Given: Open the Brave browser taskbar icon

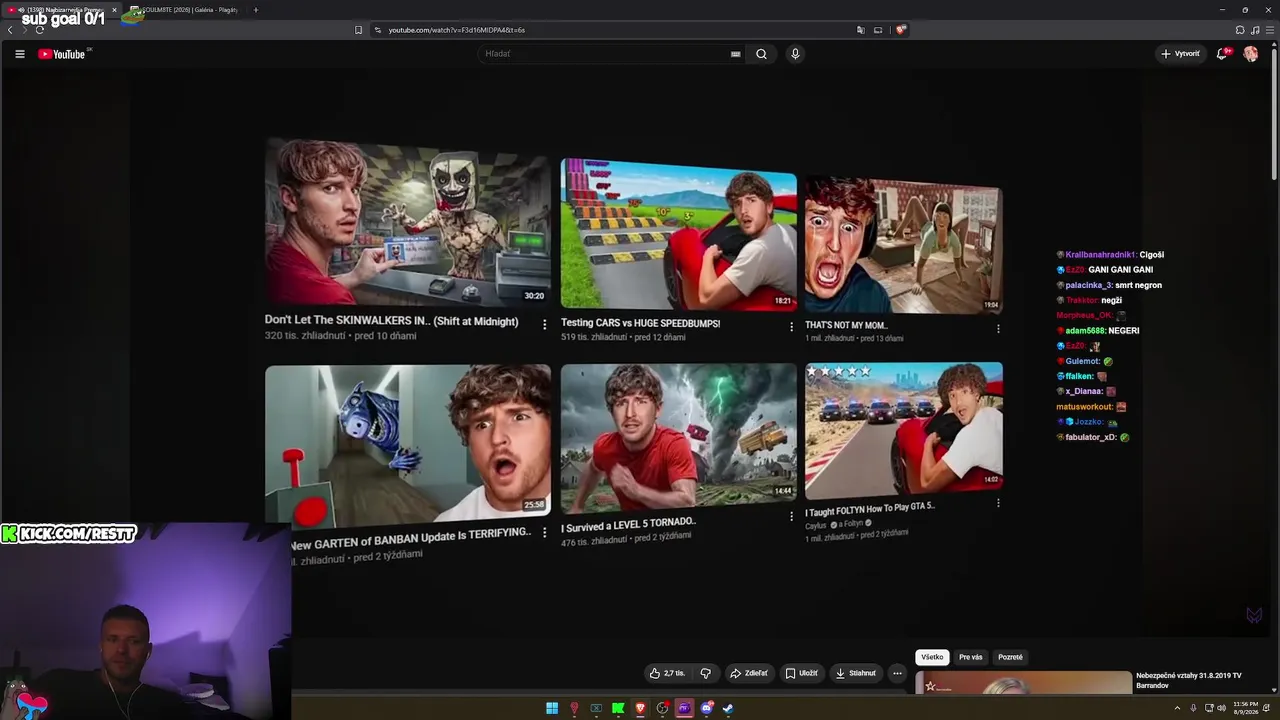Looking at the screenshot, I should pos(640,708).
